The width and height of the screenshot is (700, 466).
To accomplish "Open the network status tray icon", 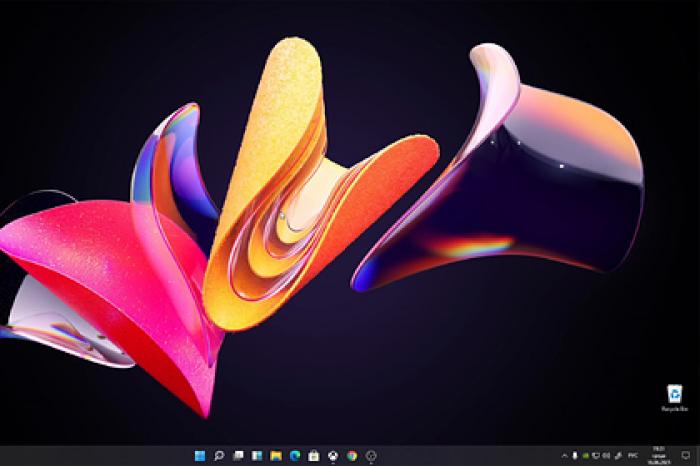I will (x=596, y=456).
